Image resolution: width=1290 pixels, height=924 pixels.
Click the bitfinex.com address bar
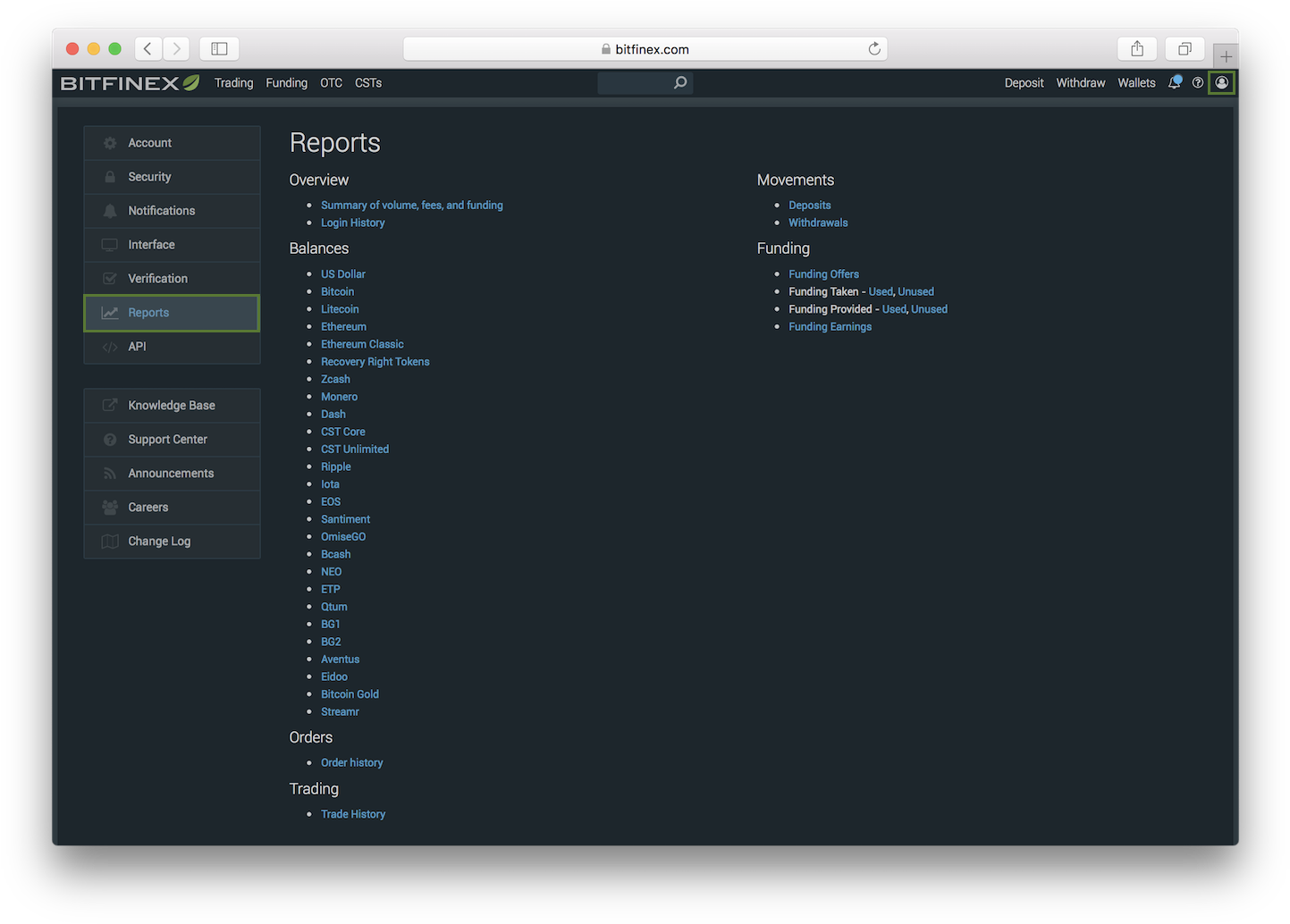pyautogui.click(x=645, y=48)
